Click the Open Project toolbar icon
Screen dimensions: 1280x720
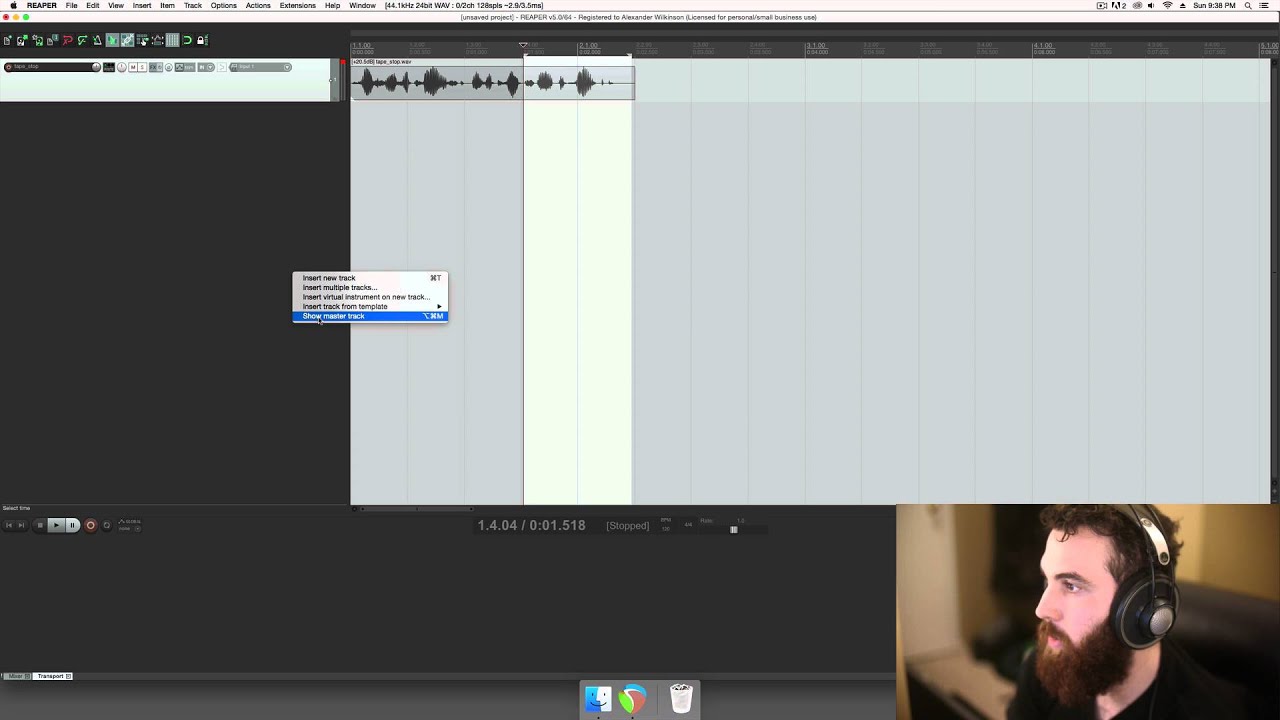(21, 40)
